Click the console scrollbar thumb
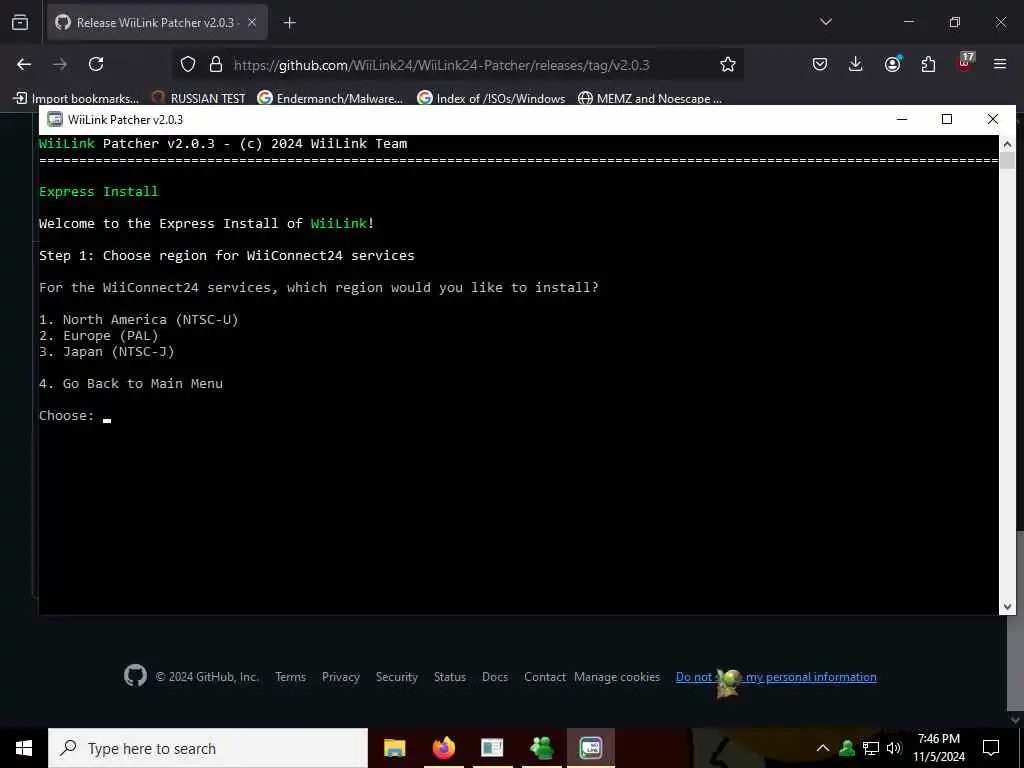 pyautogui.click(x=1007, y=161)
